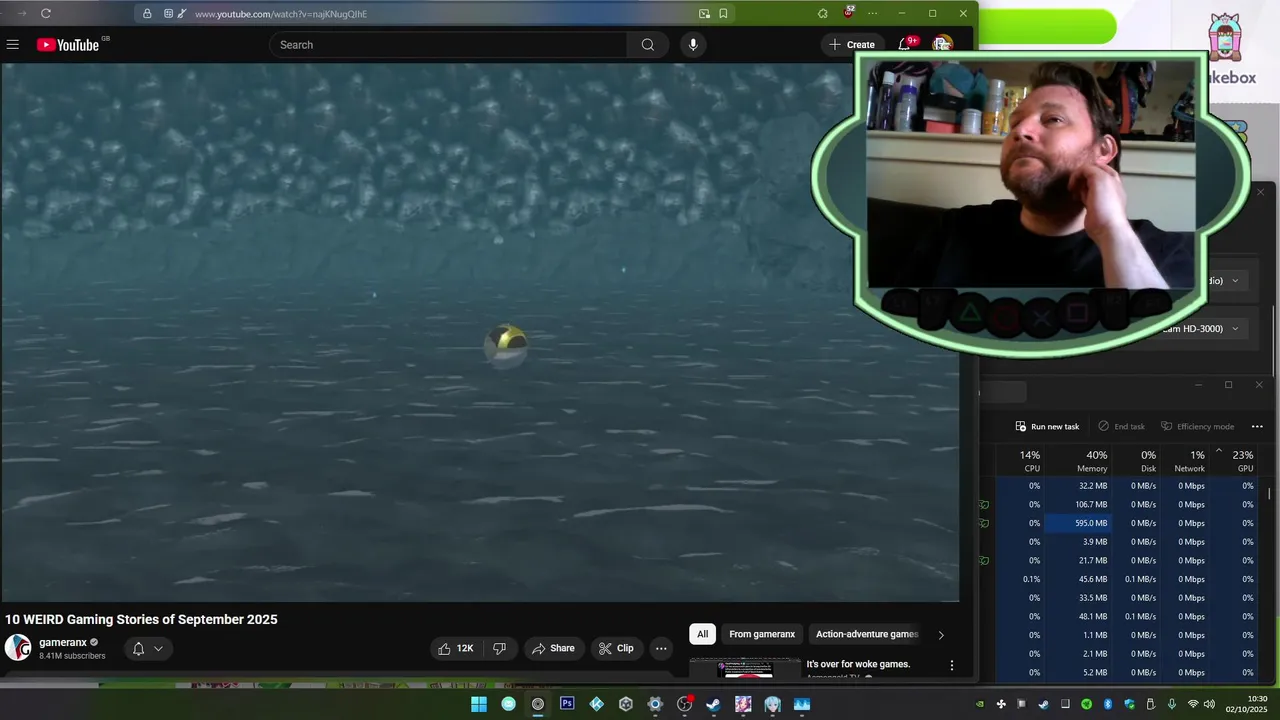Image resolution: width=1280 pixels, height=720 pixels.
Task: Toggle the gameranx notification bell subscription
Action: click(x=139, y=648)
